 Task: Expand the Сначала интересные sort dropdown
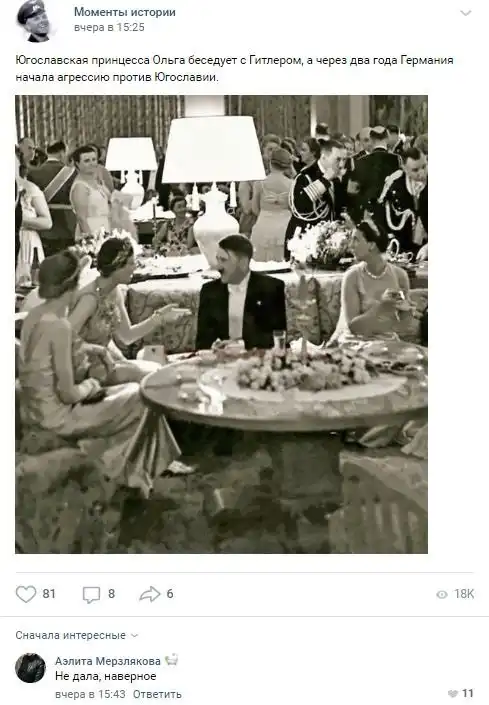pos(77,635)
